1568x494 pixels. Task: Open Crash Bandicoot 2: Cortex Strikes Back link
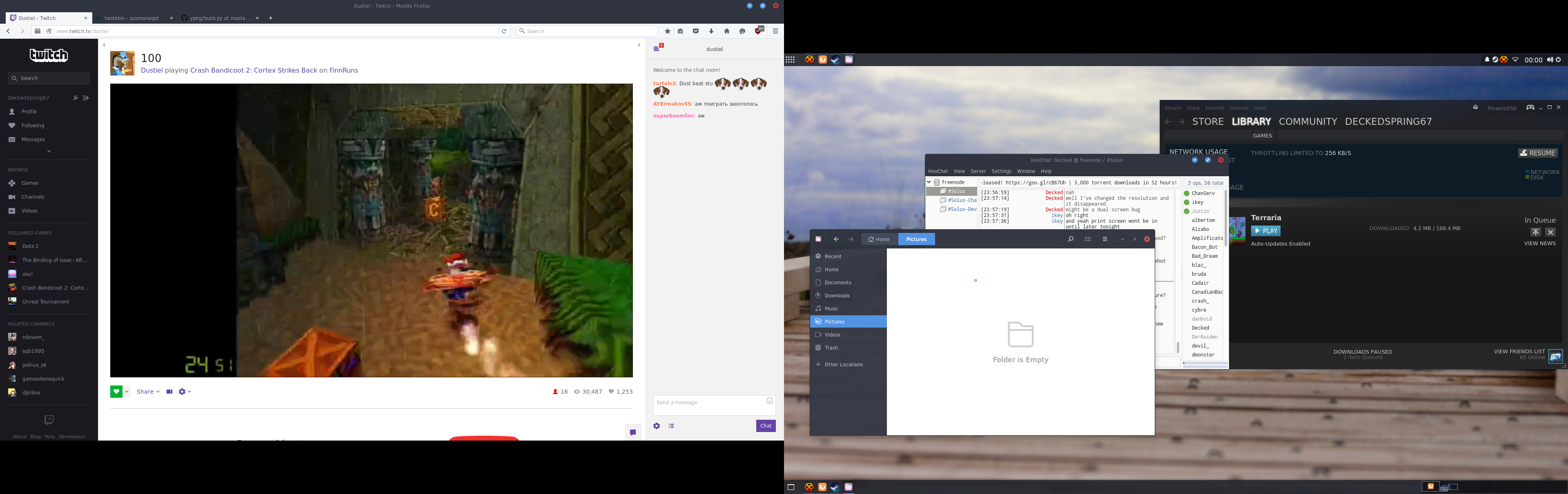[x=254, y=71]
